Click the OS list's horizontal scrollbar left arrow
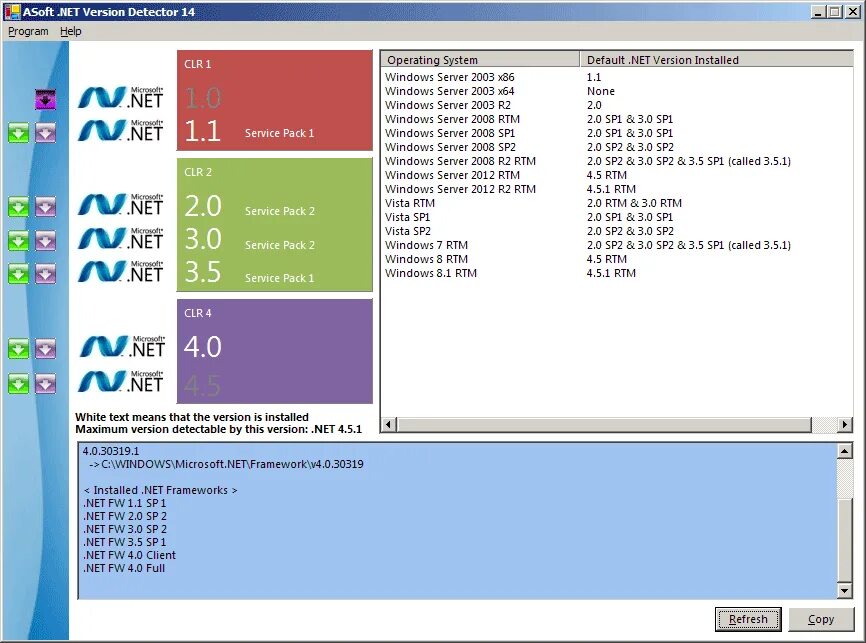 pos(389,424)
